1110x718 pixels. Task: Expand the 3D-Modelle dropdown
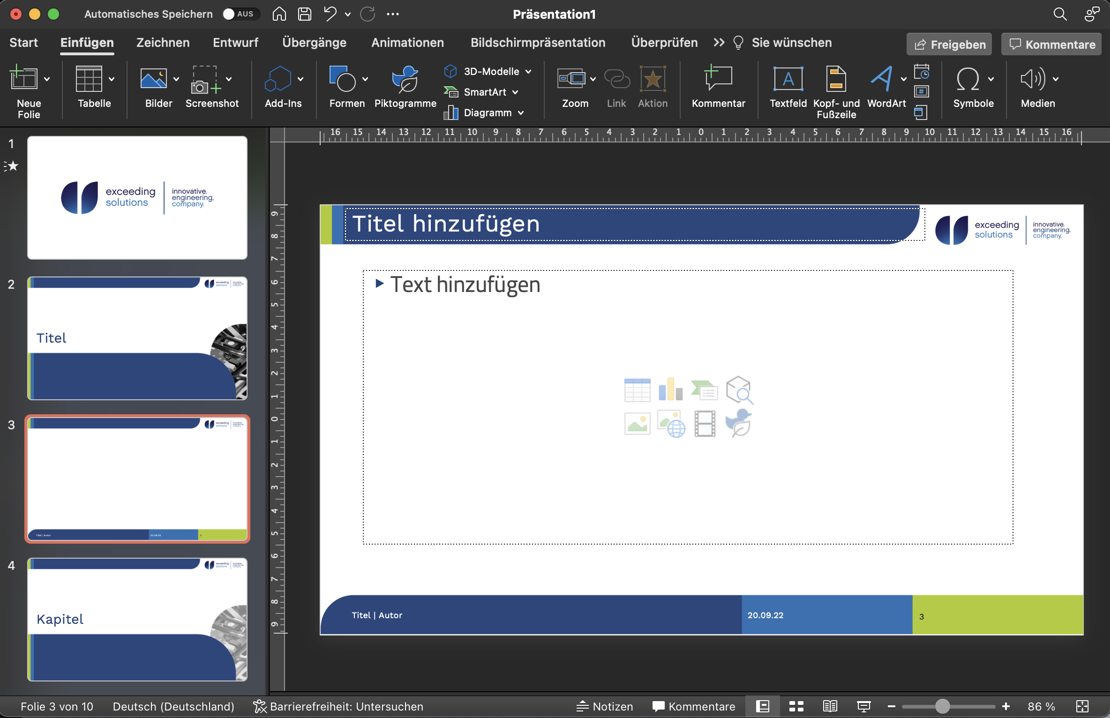point(528,72)
